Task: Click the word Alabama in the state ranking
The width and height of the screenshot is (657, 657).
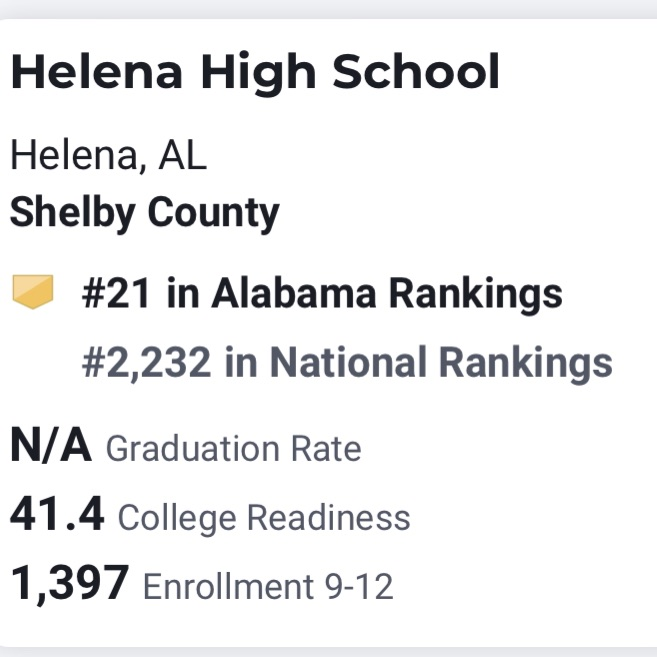Action: pyautogui.click(x=294, y=293)
